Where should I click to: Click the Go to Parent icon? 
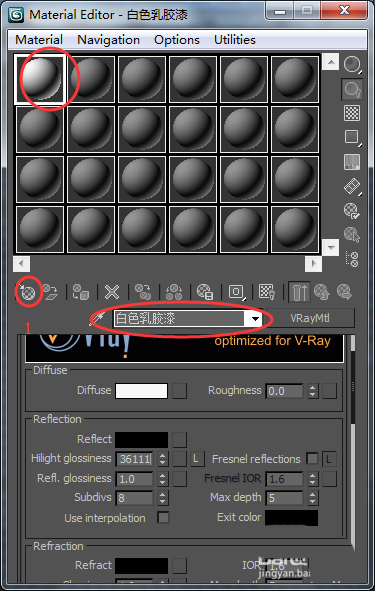pyautogui.click(x=322, y=292)
